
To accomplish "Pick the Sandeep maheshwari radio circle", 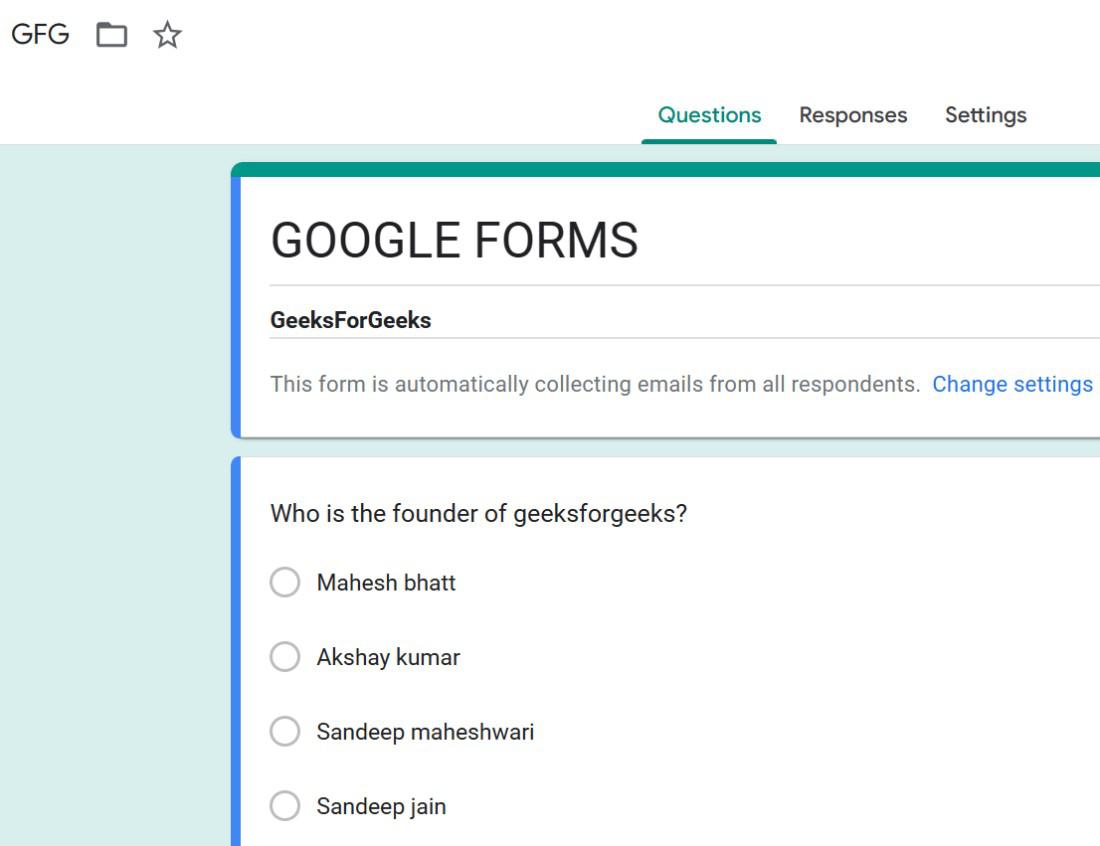I will click(285, 732).
